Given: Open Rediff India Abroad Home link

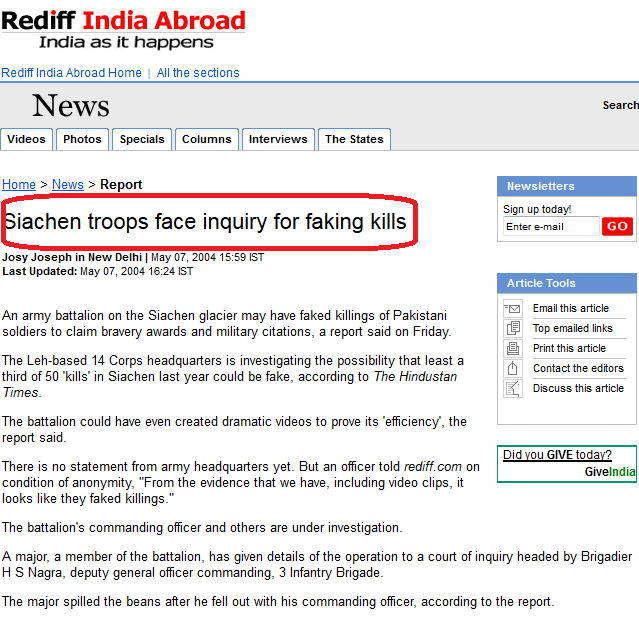Looking at the screenshot, I should [x=71, y=73].
